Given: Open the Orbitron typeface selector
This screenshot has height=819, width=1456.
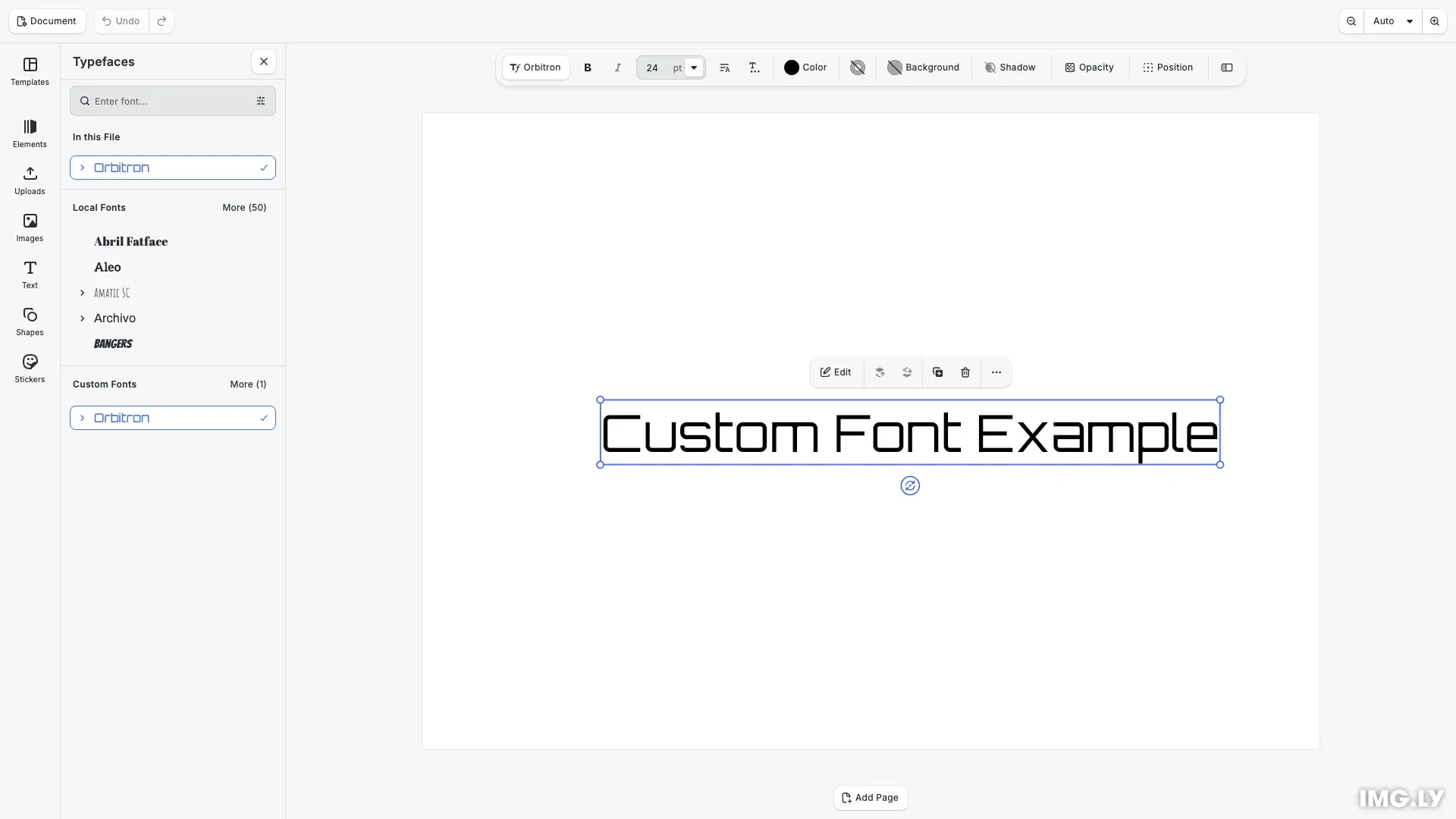Looking at the screenshot, I should pos(535,67).
